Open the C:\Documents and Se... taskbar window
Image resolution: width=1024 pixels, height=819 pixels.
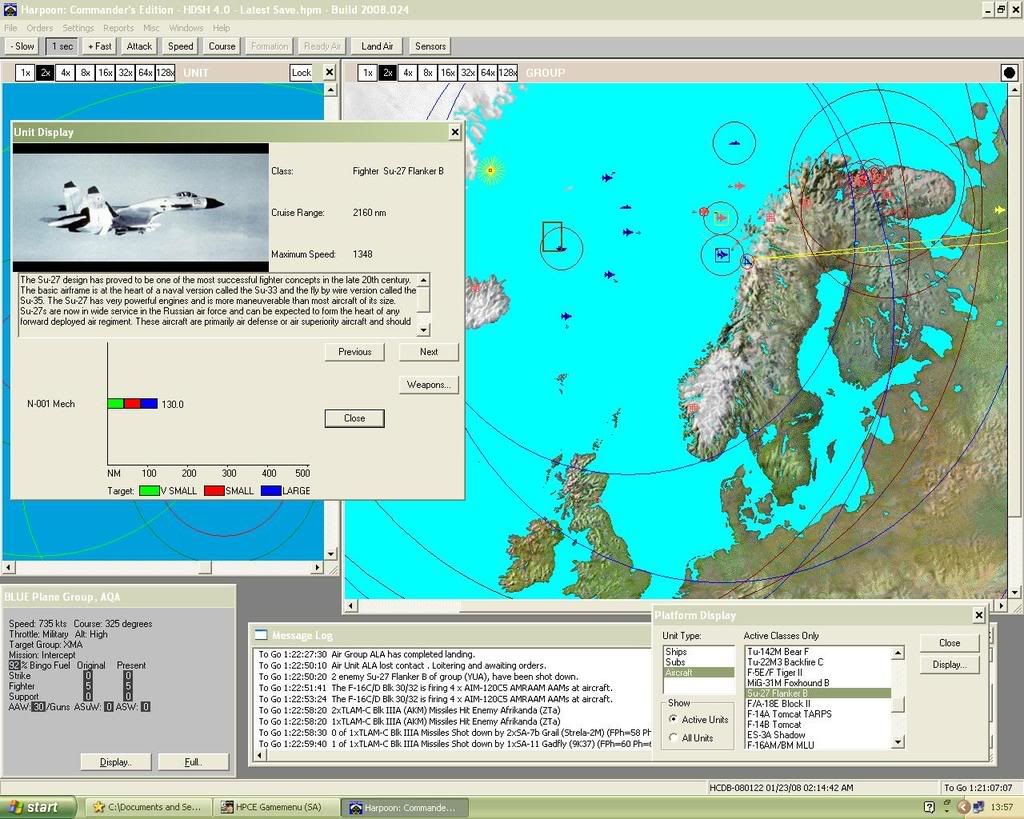[x=150, y=807]
